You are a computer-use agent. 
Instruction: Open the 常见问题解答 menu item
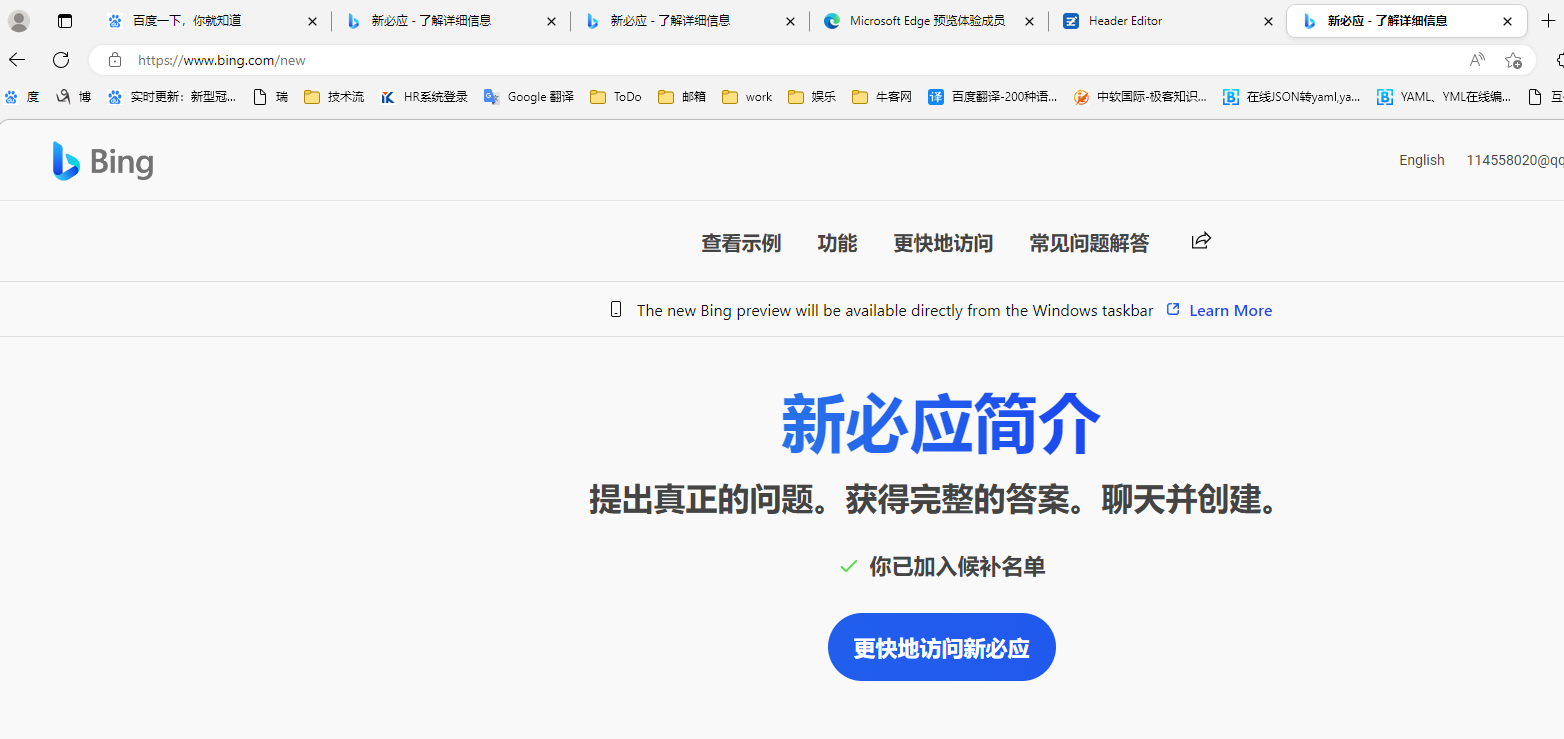[x=1089, y=243]
